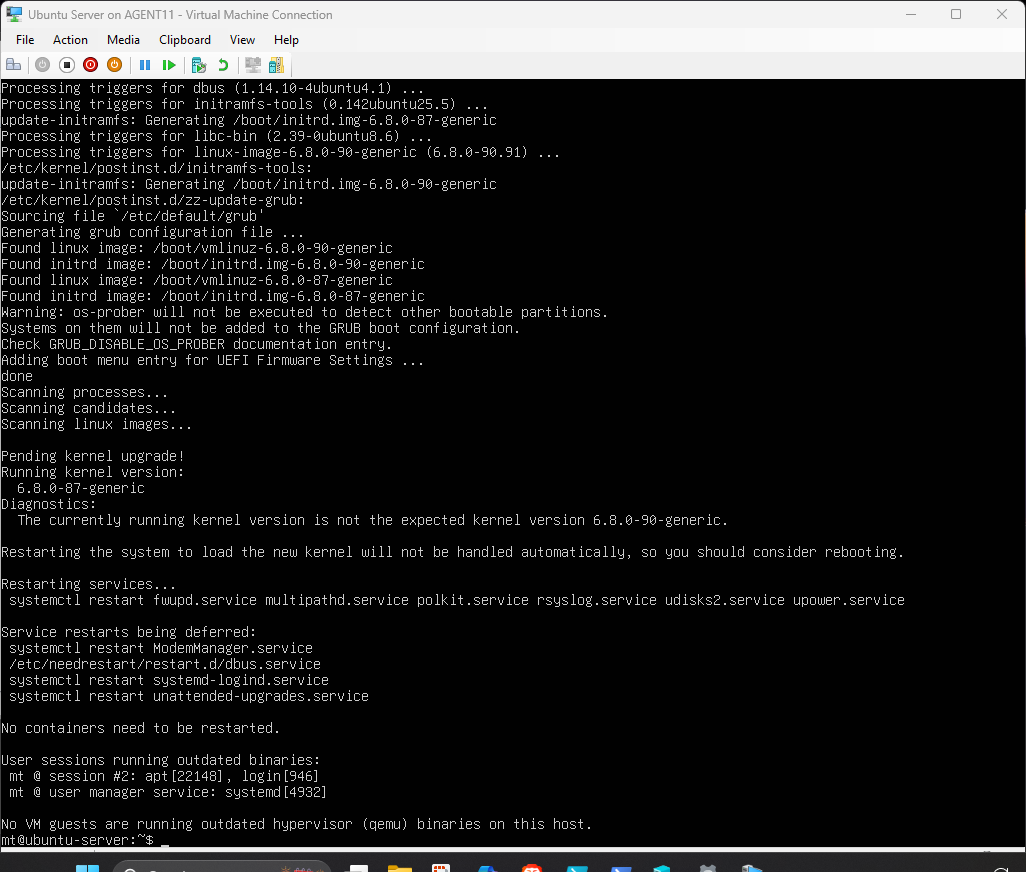Open the Clipboard menu
The height and width of the screenshot is (872, 1026).
tap(185, 40)
